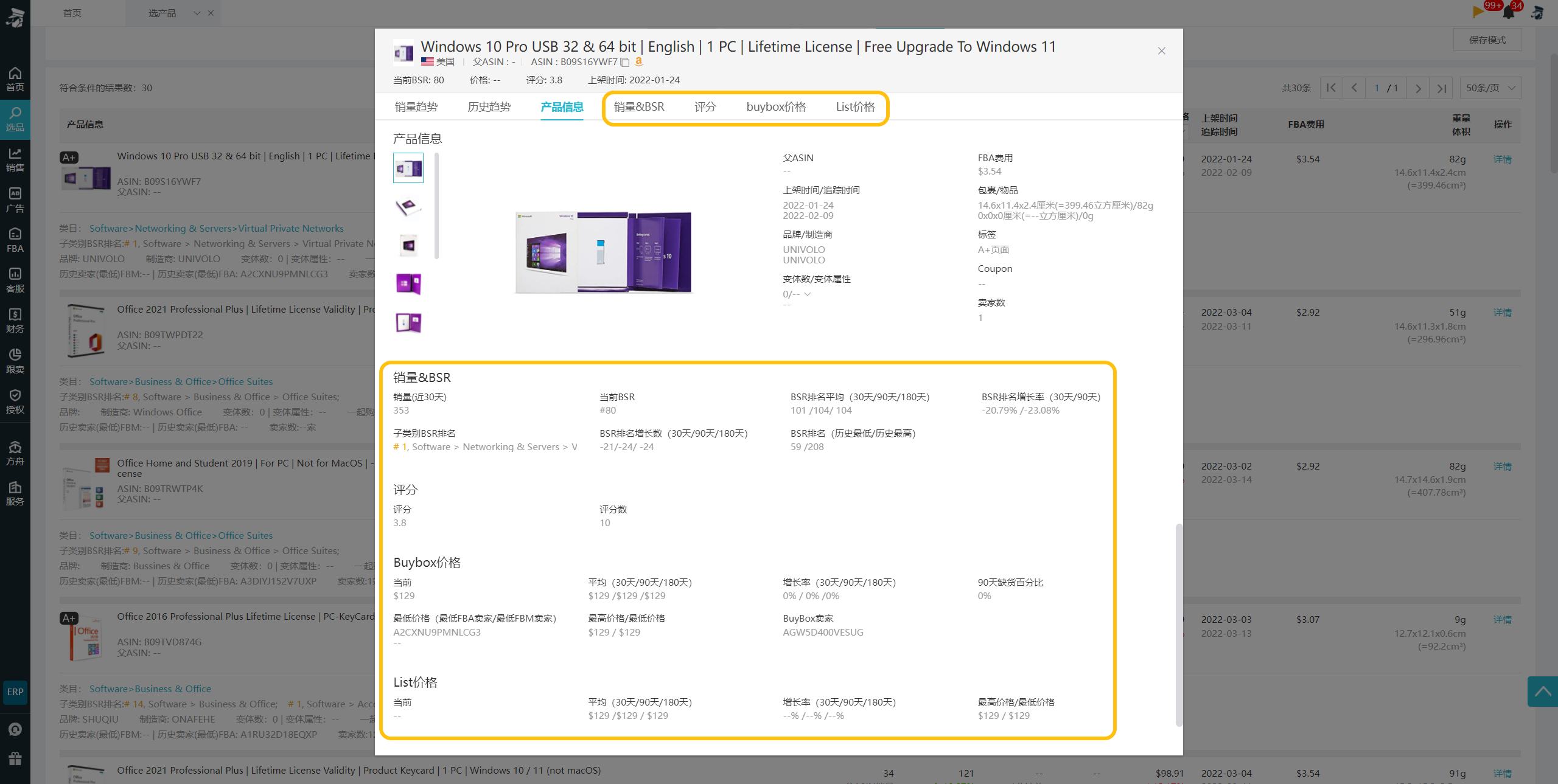Open the 客服 customer service sidebar item
Screen dimensions: 1558x784
(15, 280)
